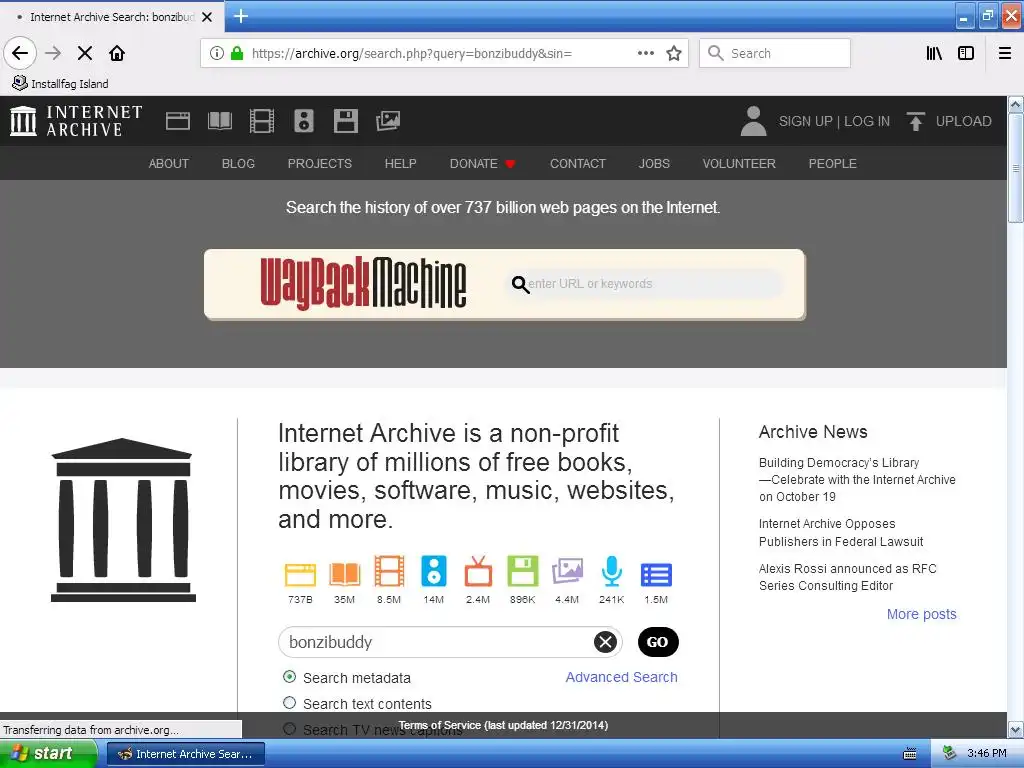Select Search text contents radio option
1024x768 pixels.
[x=289, y=703]
